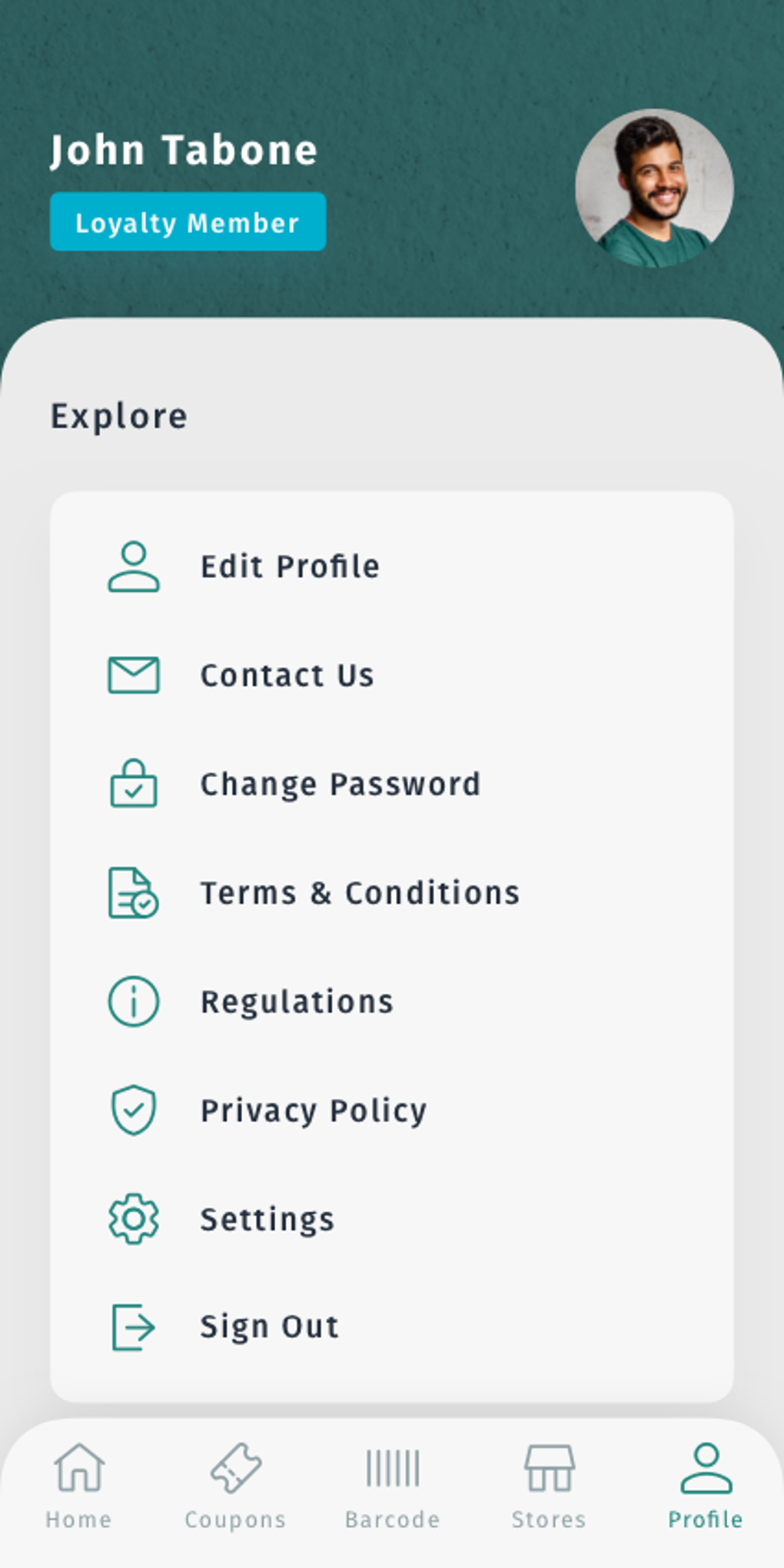The height and width of the screenshot is (1568, 784).
Task: Show the Barcode tab
Action: point(392,1485)
